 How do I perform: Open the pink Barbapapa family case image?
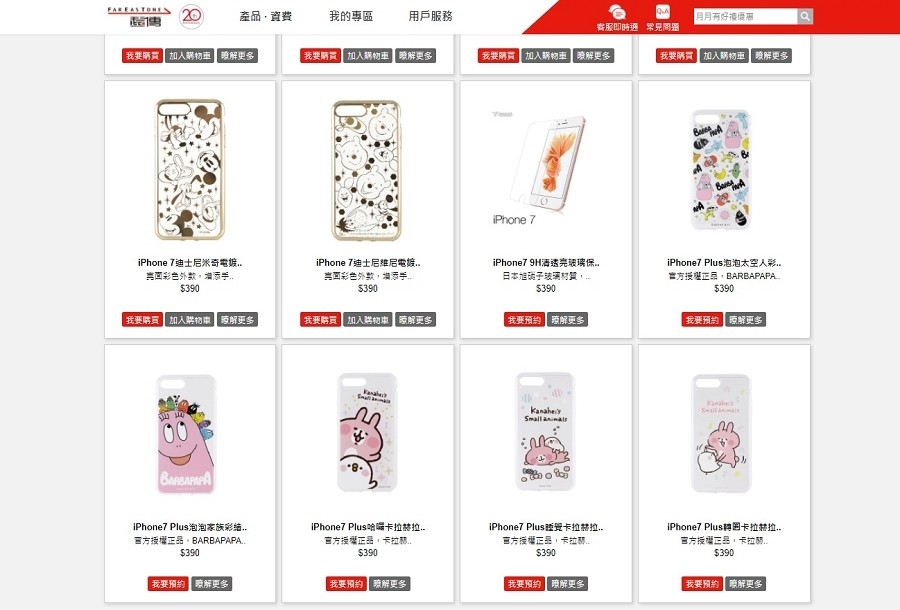point(187,434)
